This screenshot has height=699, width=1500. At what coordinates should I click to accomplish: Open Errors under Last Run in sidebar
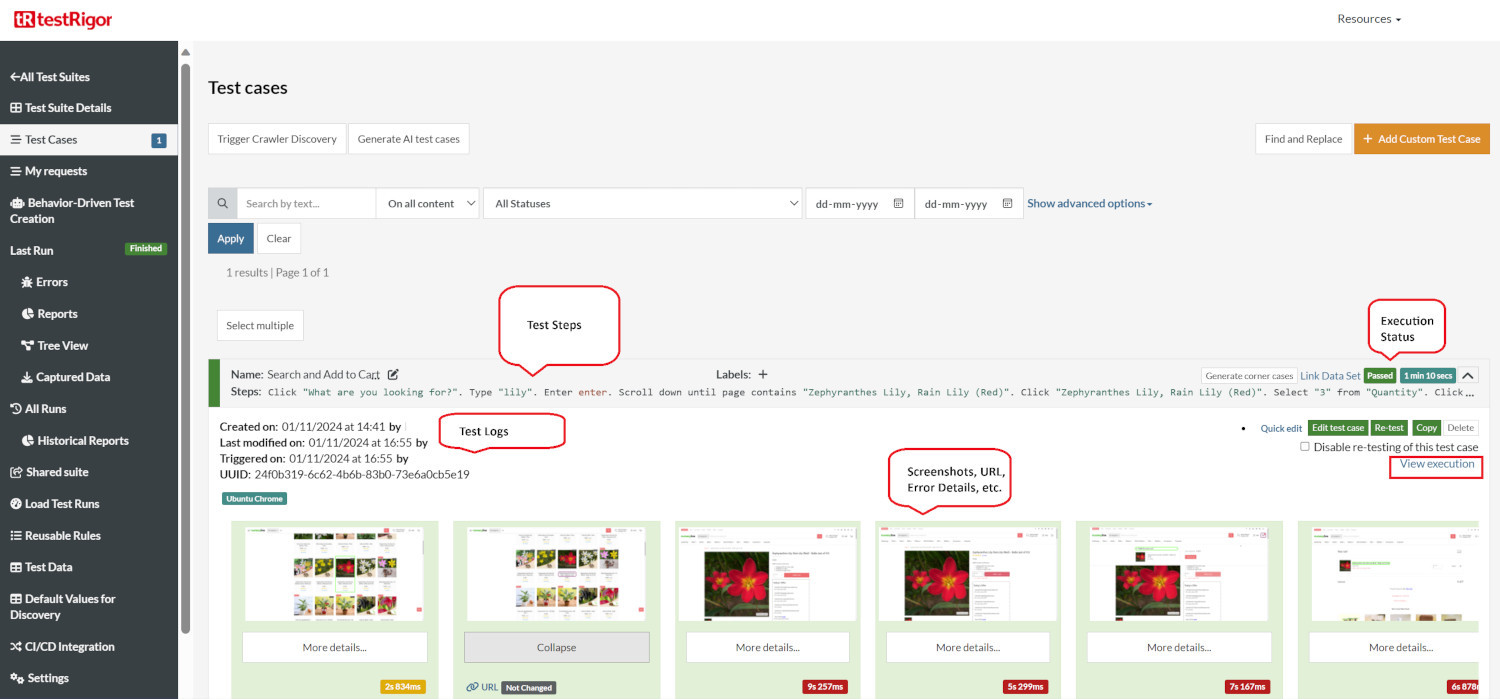coord(51,282)
